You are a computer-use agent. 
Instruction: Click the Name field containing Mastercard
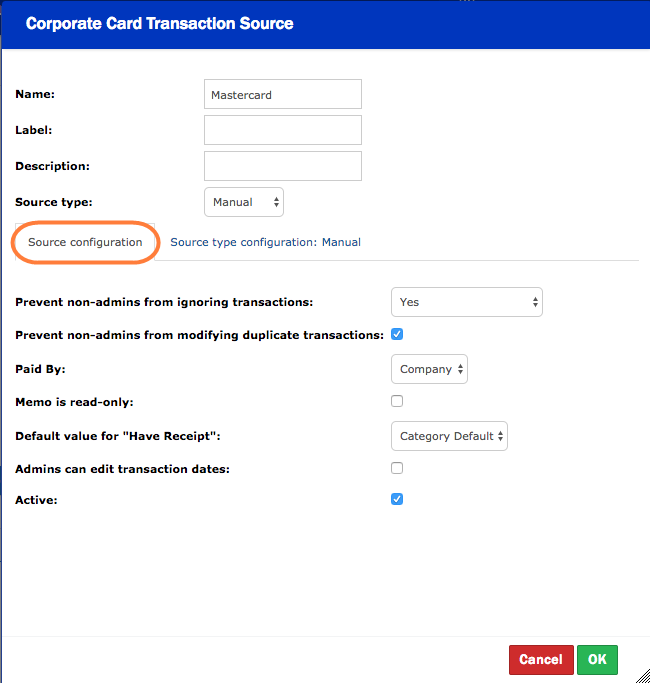(282, 95)
